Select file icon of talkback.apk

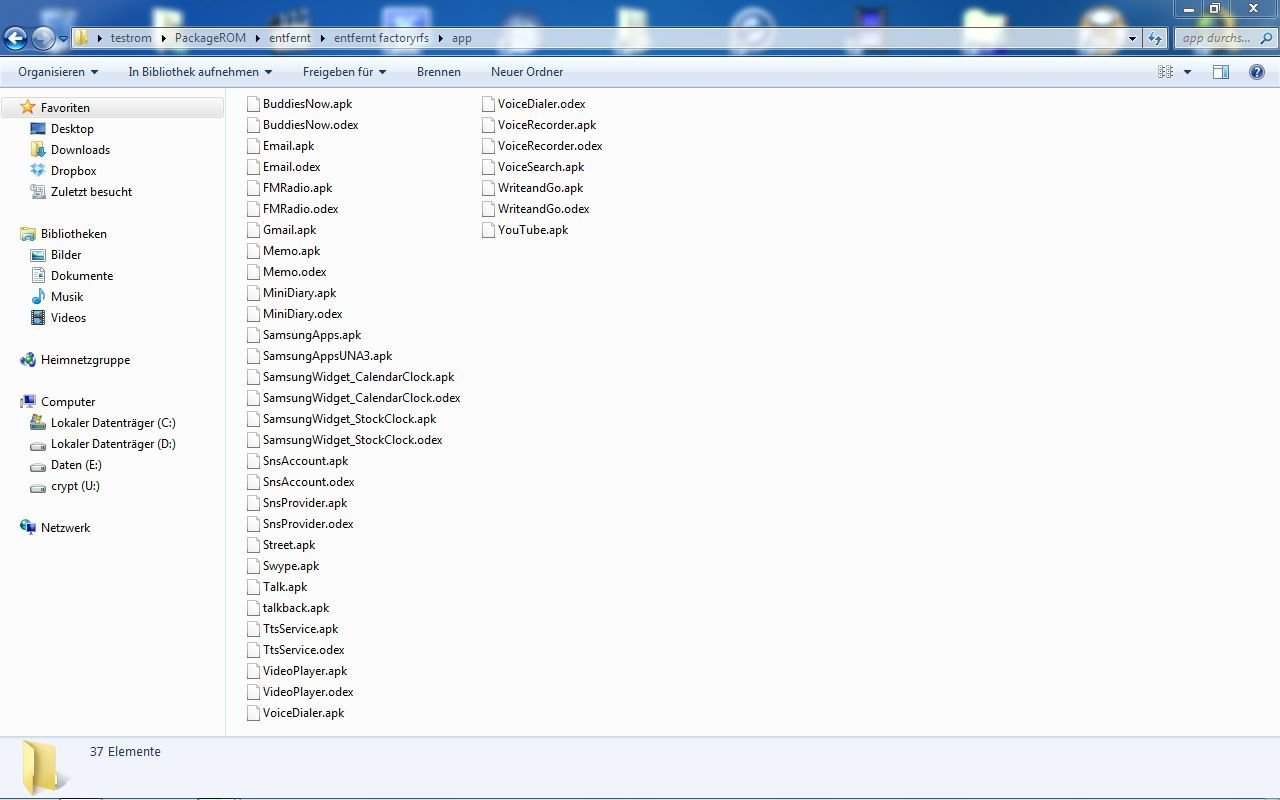[253, 608]
